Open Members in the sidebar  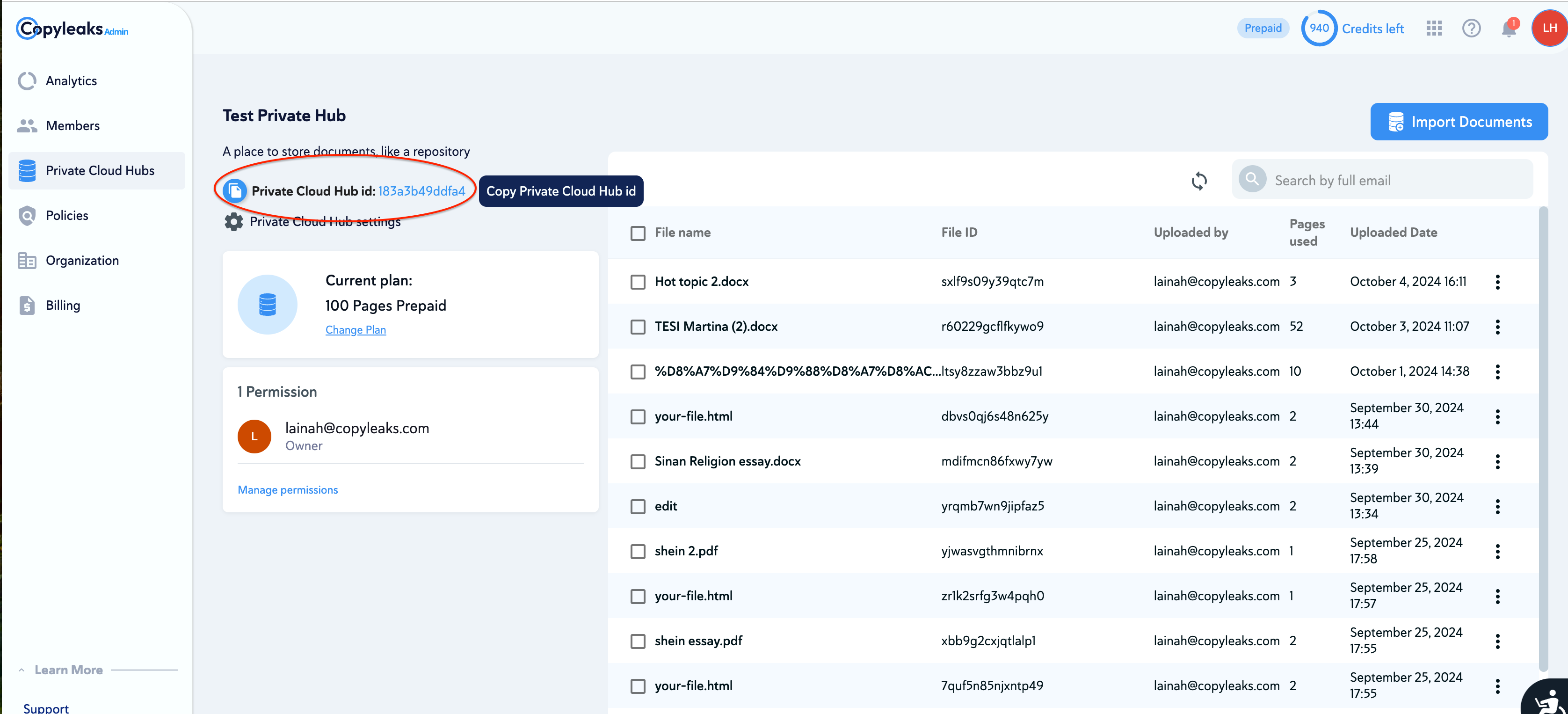click(x=97, y=126)
